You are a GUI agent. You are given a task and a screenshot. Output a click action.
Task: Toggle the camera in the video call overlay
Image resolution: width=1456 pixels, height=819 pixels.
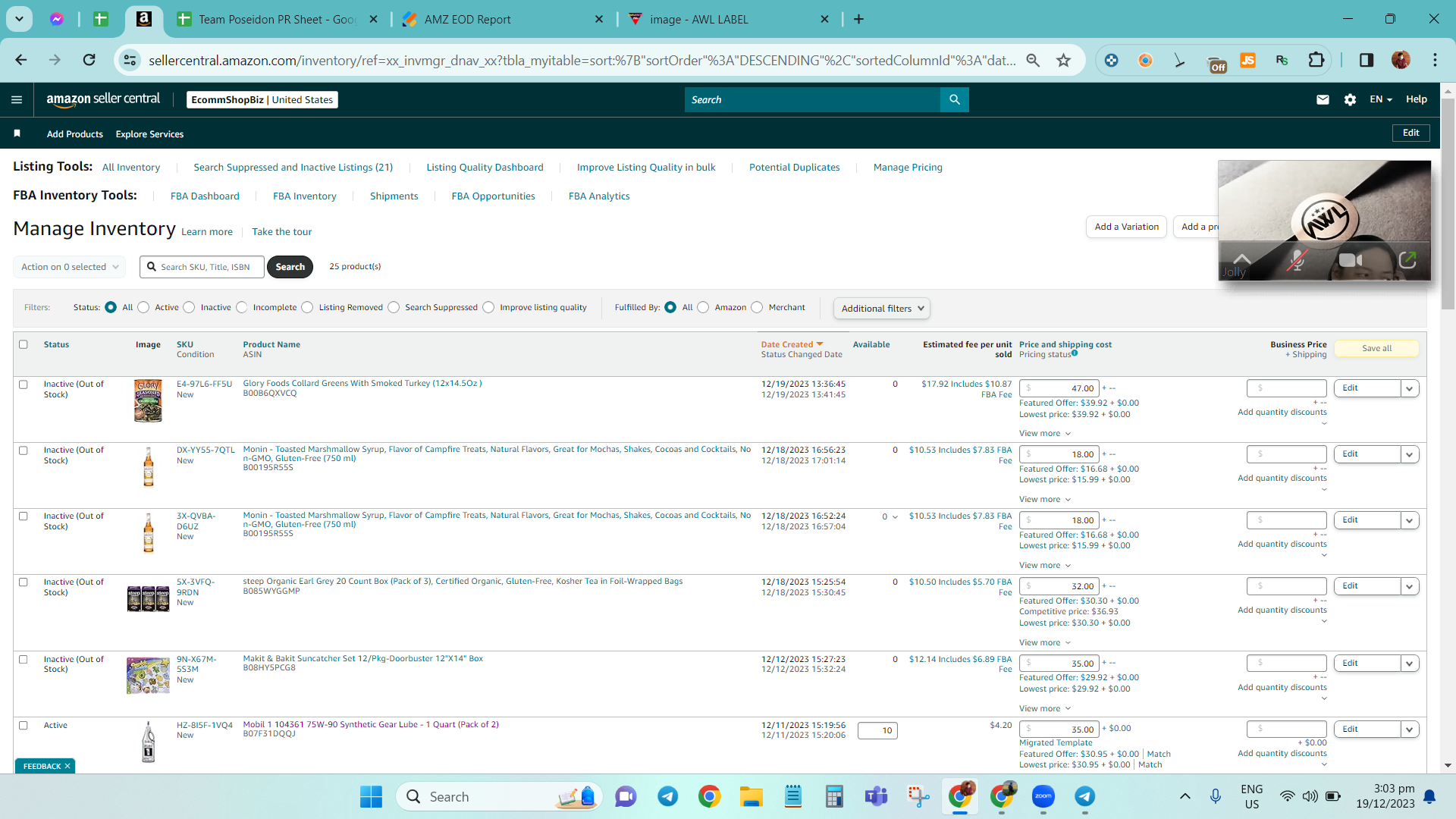coord(1350,261)
